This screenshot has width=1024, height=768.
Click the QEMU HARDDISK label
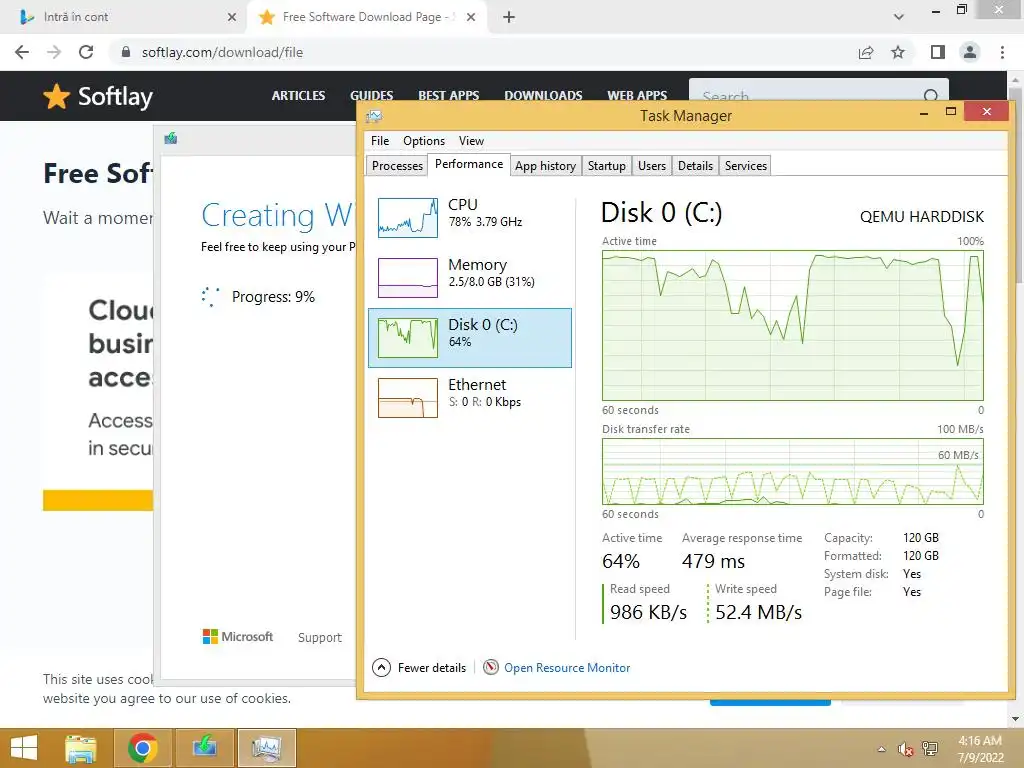(x=921, y=217)
